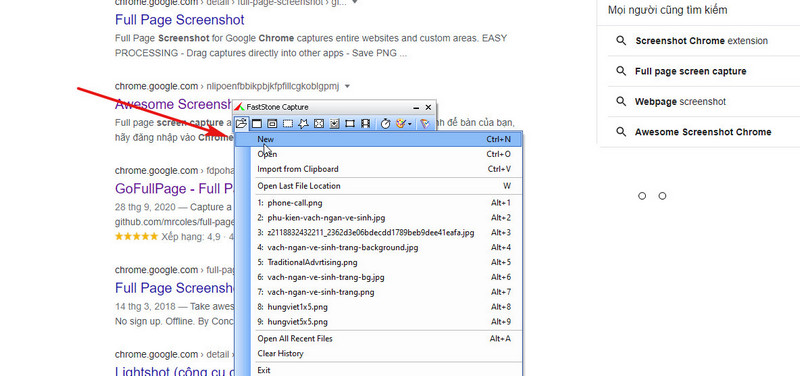This screenshot has height=376, width=800.
Task: Expand dropdown arrow beside nlipoenfbbikpbjkfpfillcgkoblgpmj URL
Action: [x=347, y=86]
